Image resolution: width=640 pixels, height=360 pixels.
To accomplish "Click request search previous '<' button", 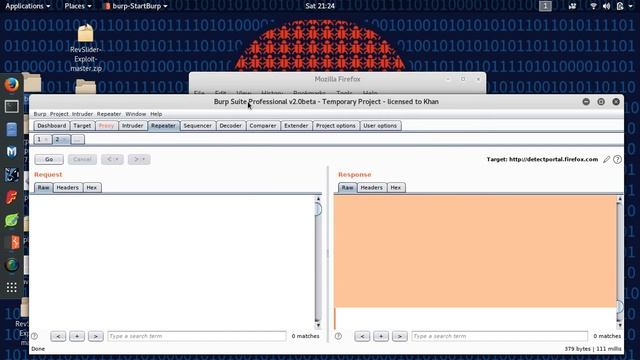I will pyautogui.click(x=58, y=336).
